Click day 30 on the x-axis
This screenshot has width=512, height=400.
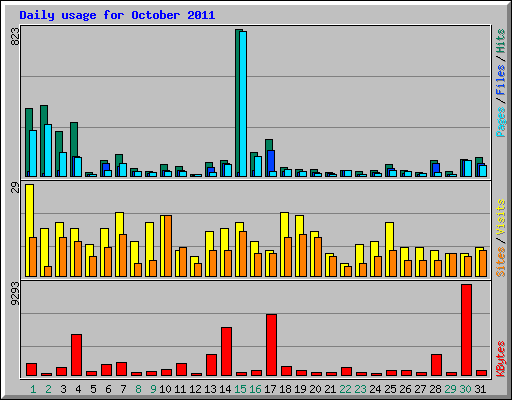coord(465,389)
